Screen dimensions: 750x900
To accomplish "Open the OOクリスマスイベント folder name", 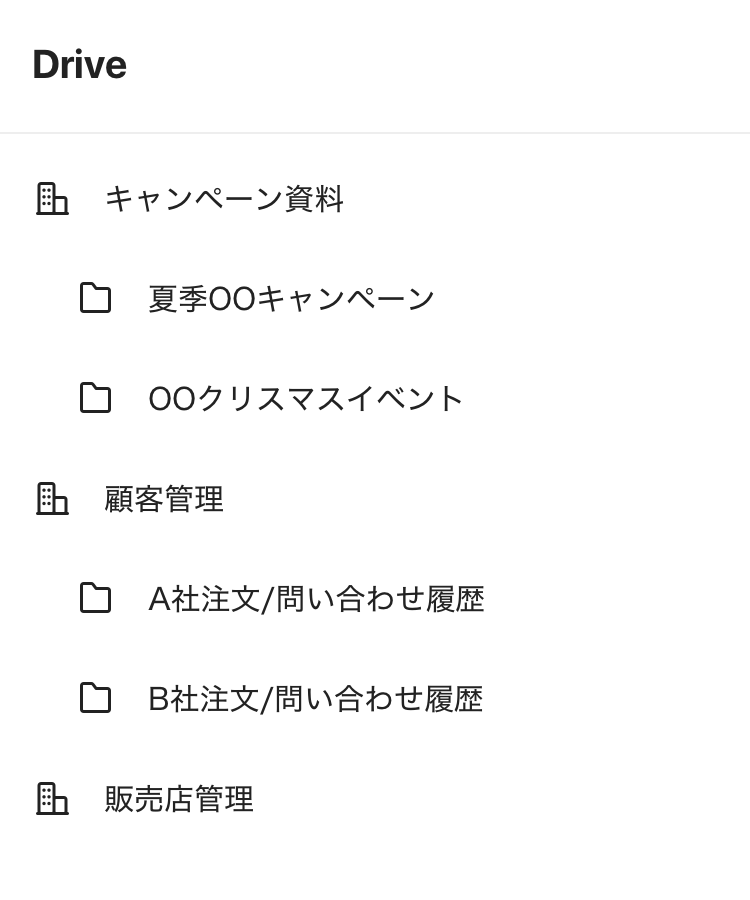I will [x=306, y=399].
